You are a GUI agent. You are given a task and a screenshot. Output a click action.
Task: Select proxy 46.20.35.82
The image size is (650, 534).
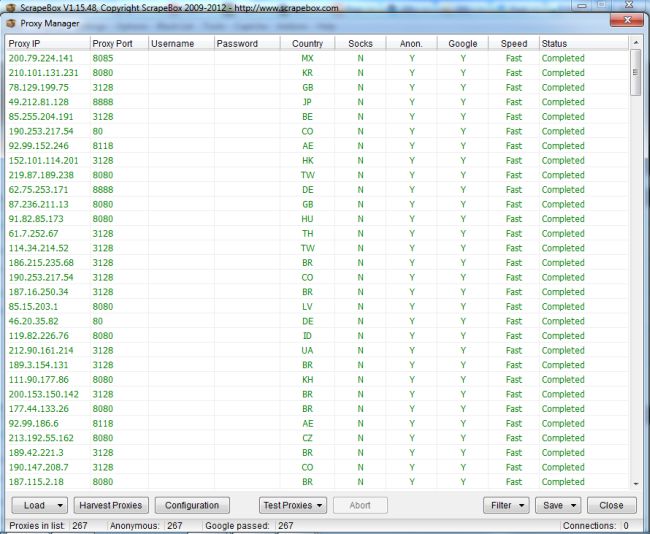318,321
